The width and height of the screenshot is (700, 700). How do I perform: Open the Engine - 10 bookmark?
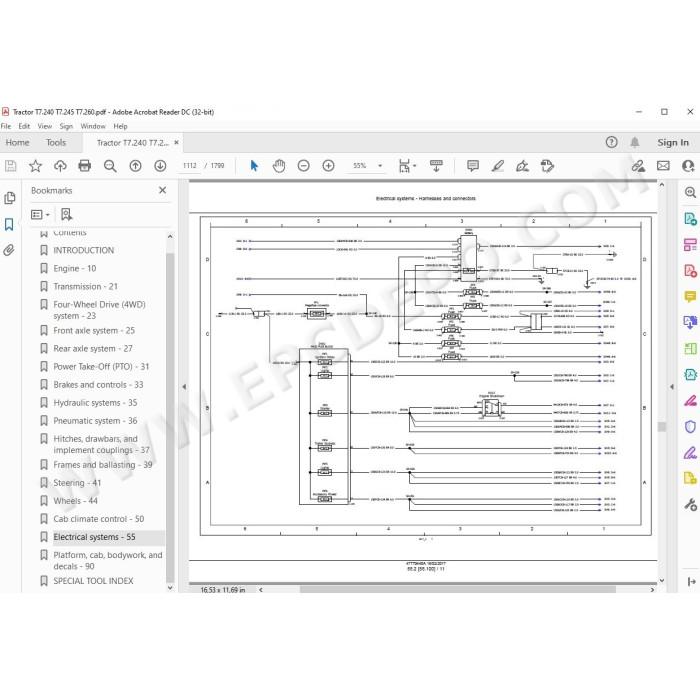tap(75, 268)
